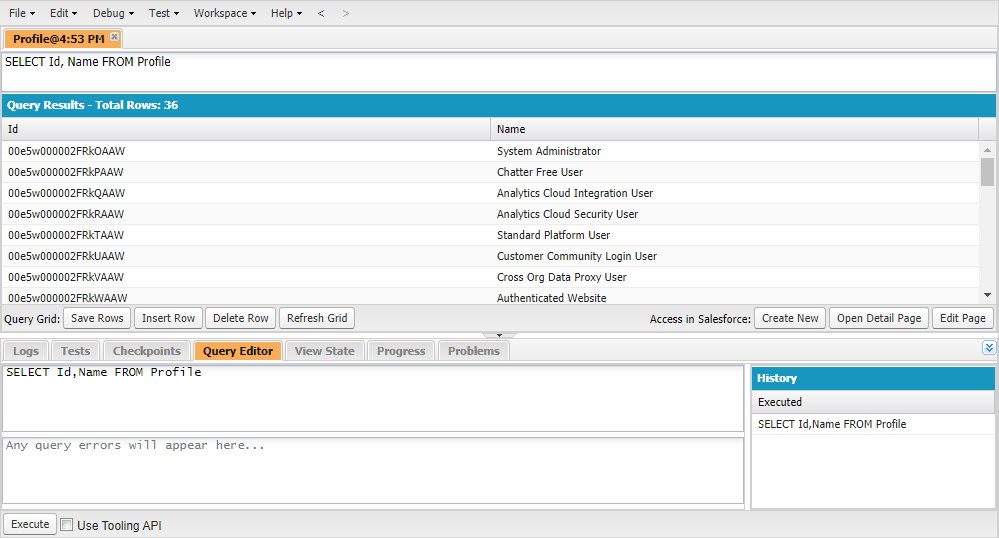Click Open Detail Page button
Screen dimensions: 999x538
click(878, 318)
